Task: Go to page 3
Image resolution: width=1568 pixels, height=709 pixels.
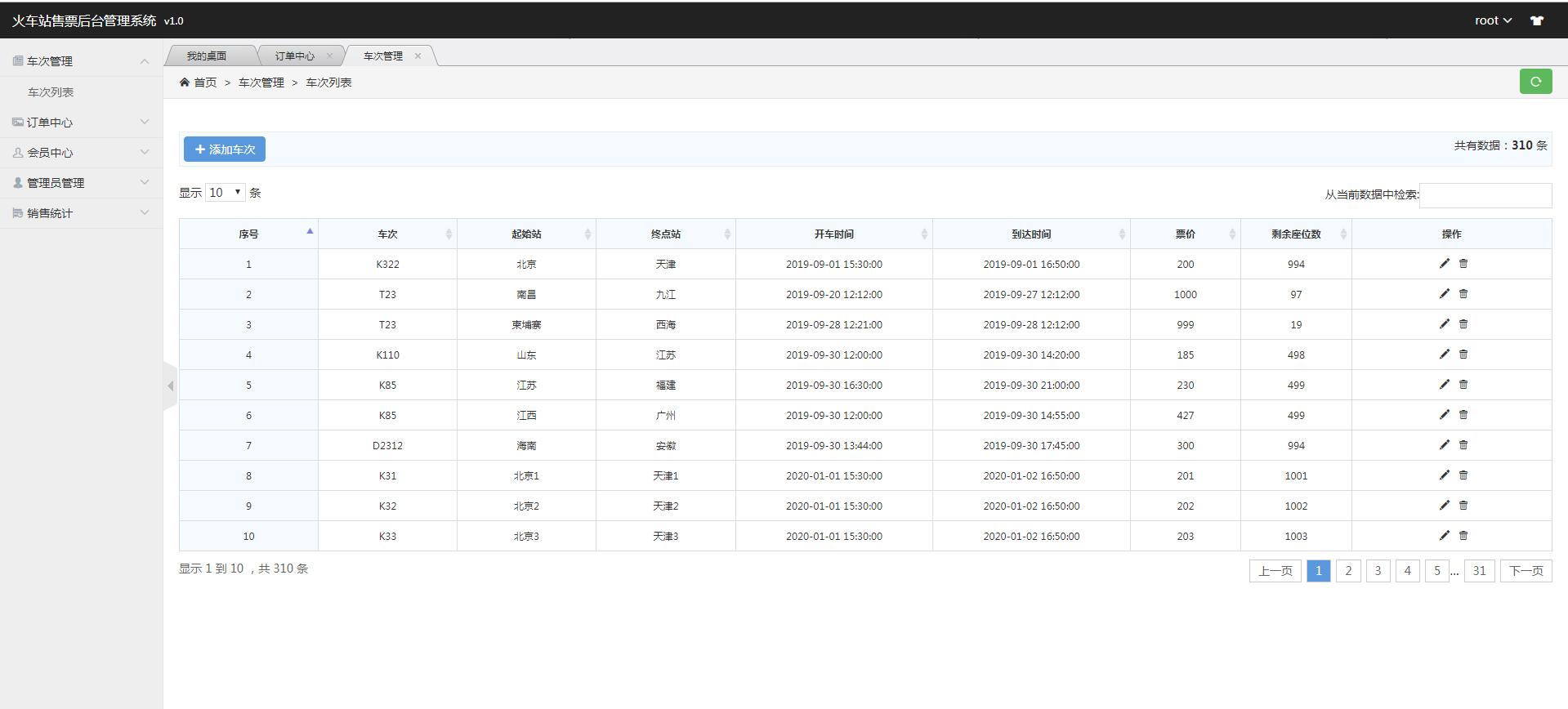Action: point(1378,571)
